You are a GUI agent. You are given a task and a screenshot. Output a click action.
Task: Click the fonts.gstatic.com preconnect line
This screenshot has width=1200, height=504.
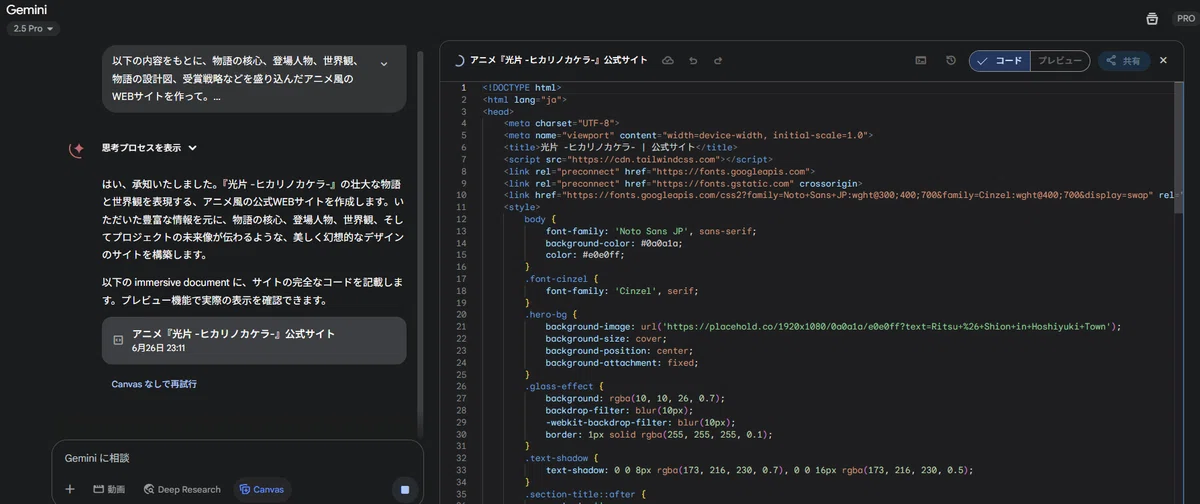(682, 183)
